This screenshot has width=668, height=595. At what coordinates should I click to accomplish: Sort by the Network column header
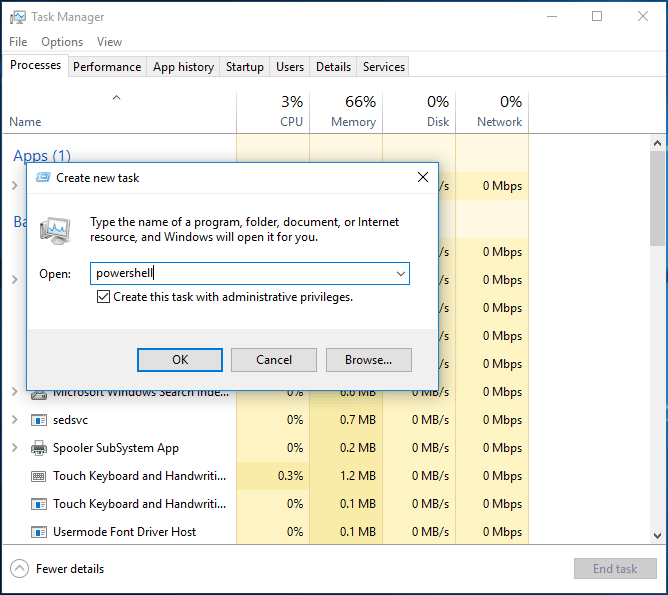[x=492, y=112]
